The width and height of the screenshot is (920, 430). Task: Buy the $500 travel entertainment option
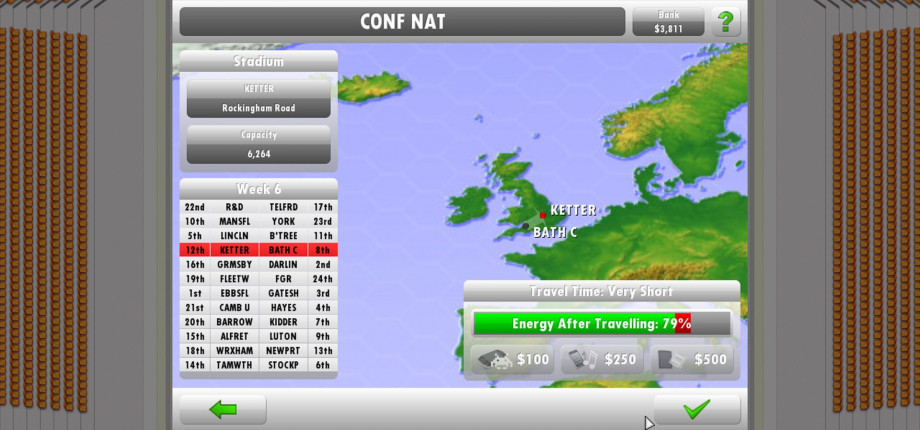692,359
